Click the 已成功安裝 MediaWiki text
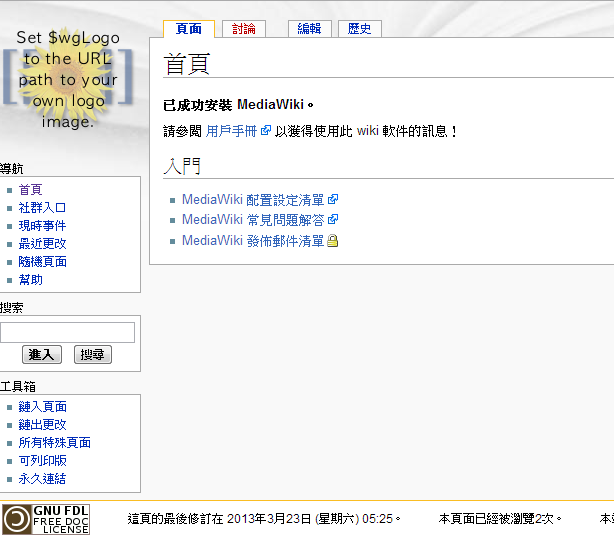Viewport: 614px width, 540px height. point(238,105)
